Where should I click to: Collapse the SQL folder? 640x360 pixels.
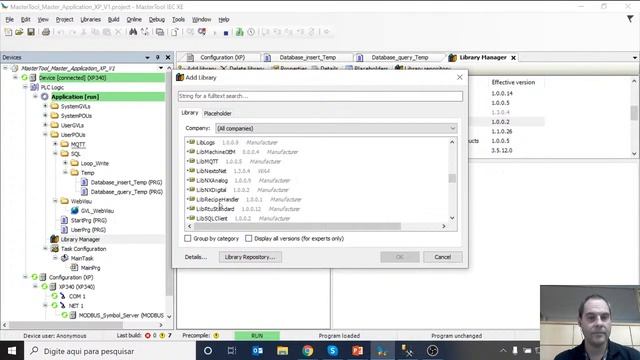click(55, 153)
